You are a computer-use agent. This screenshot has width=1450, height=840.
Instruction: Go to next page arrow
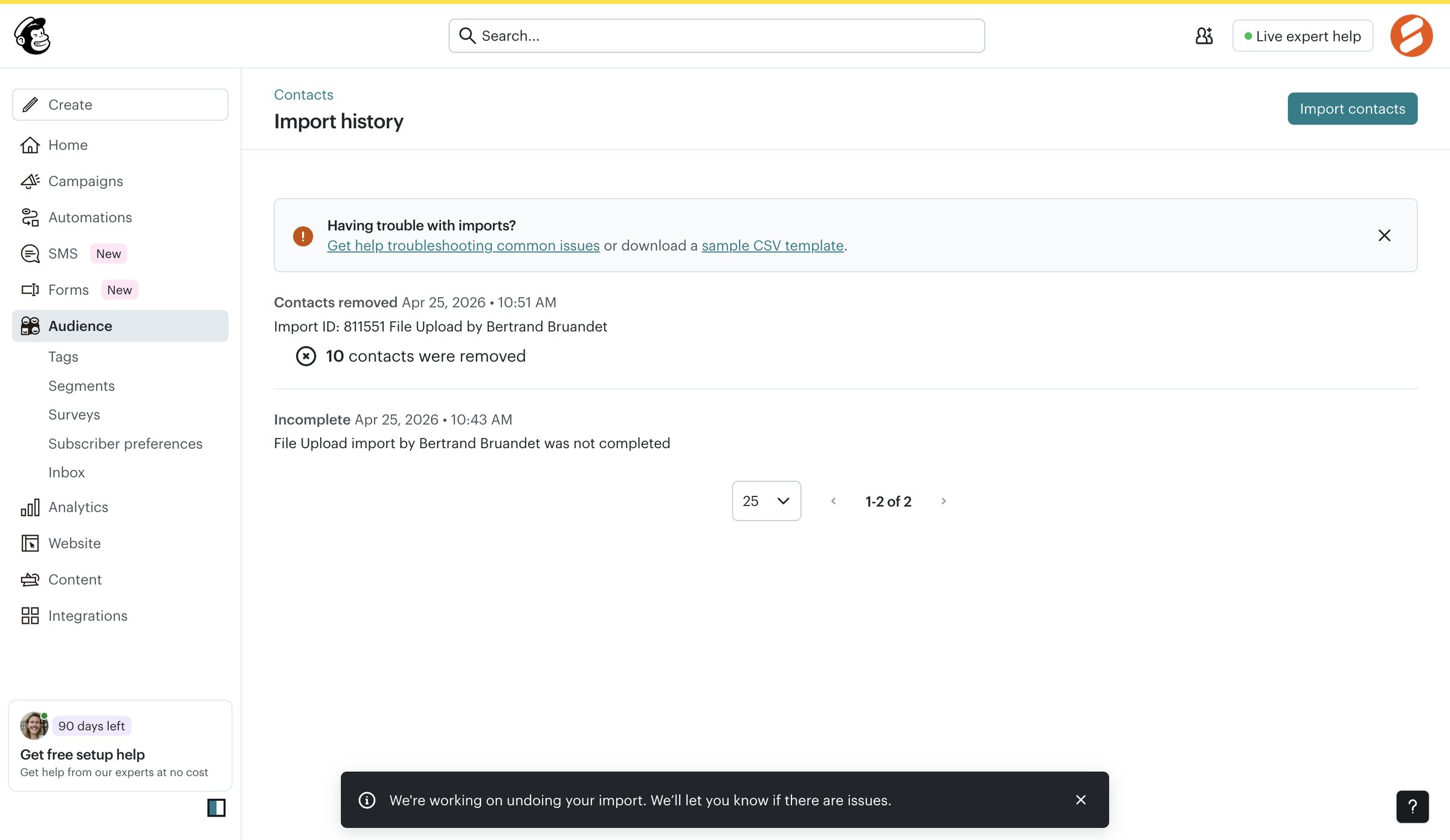click(x=944, y=501)
